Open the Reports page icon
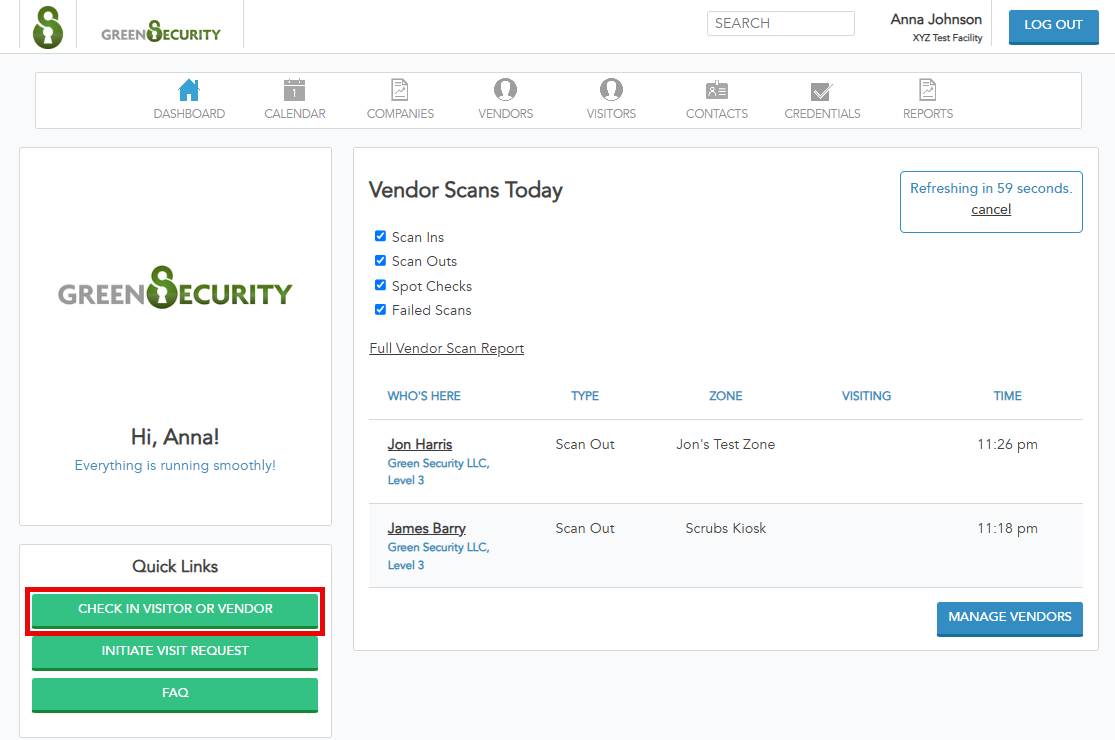 pos(927,89)
